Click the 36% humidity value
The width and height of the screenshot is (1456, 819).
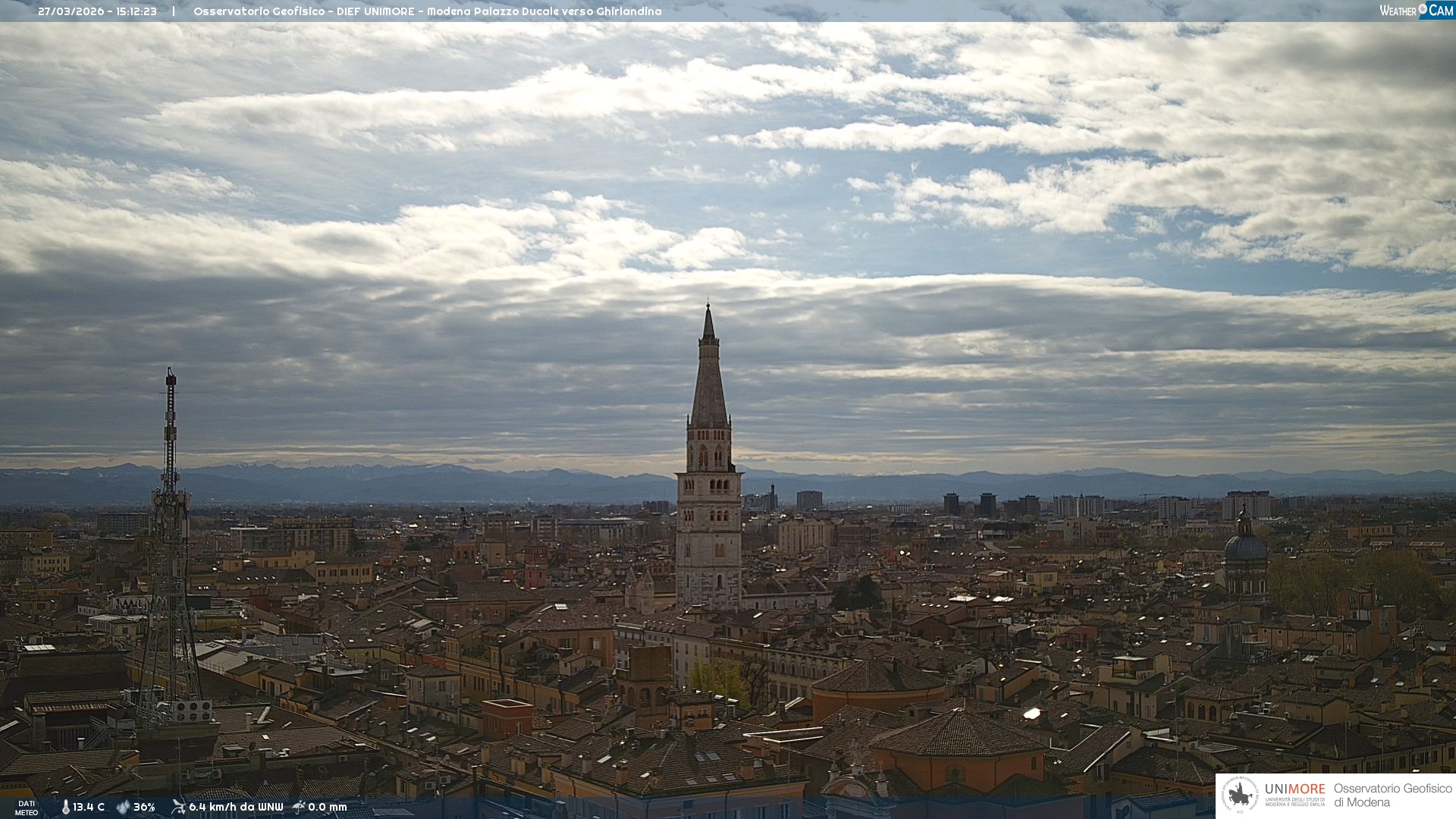(x=144, y=808)
